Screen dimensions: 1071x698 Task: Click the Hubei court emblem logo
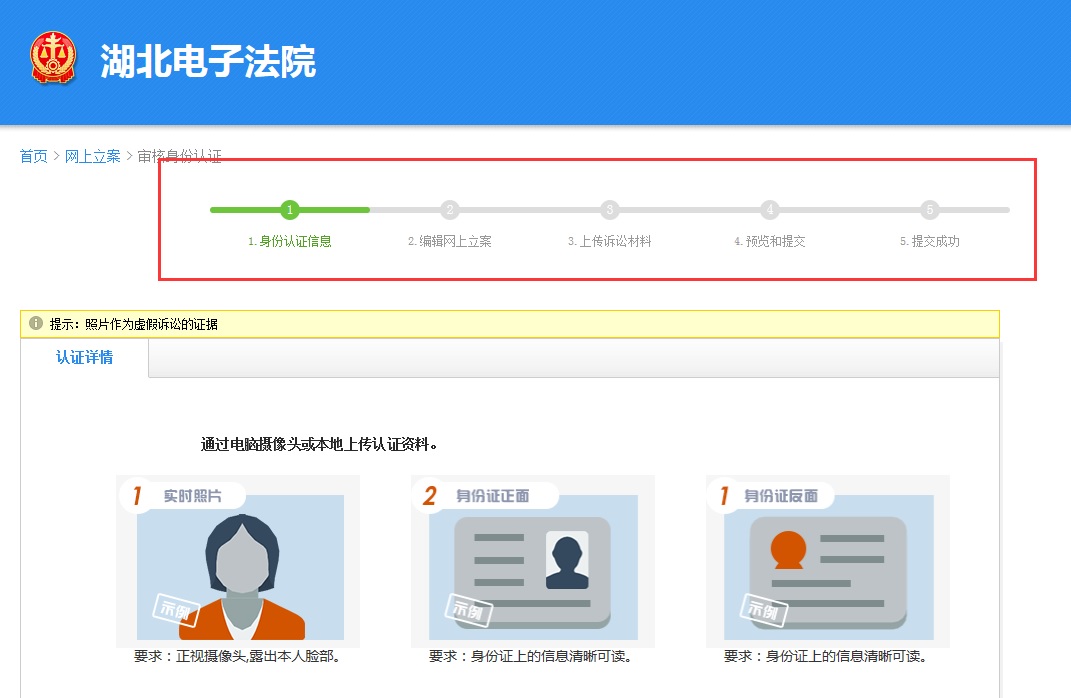click(x=53, y=59)
